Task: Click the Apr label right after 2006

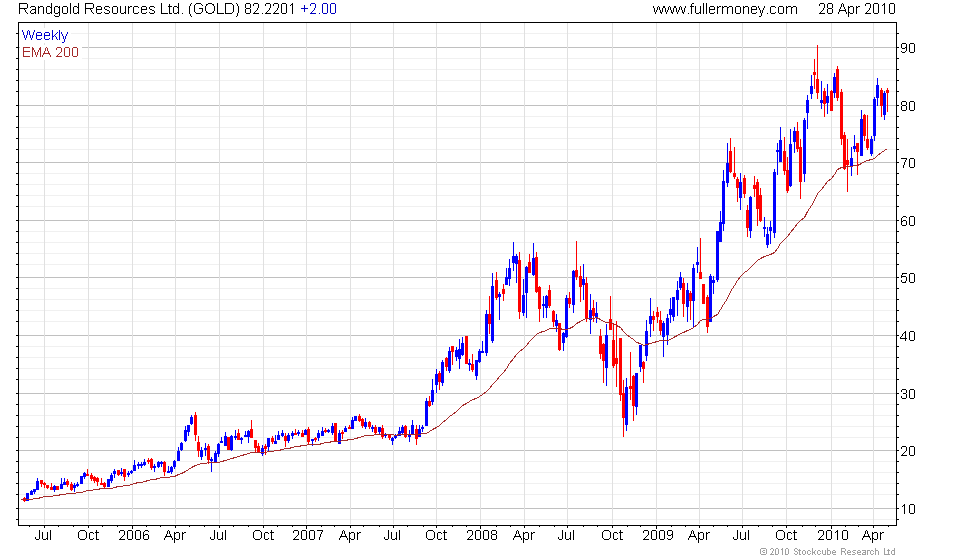Action: [175, 536]
